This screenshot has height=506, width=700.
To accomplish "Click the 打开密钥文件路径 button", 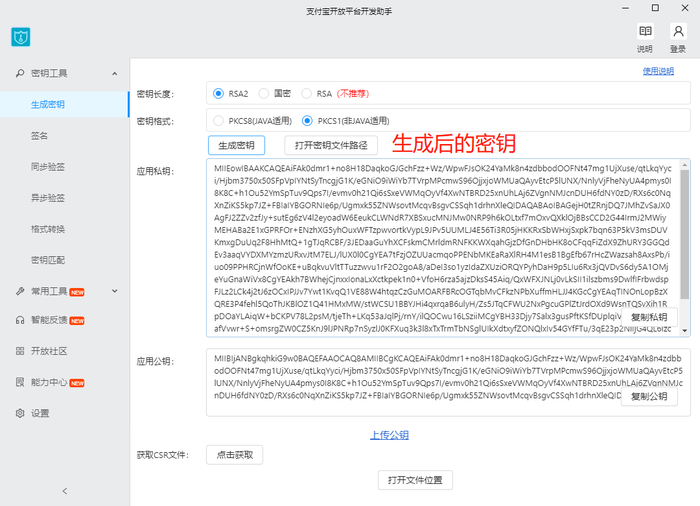I will coord(331,145).
